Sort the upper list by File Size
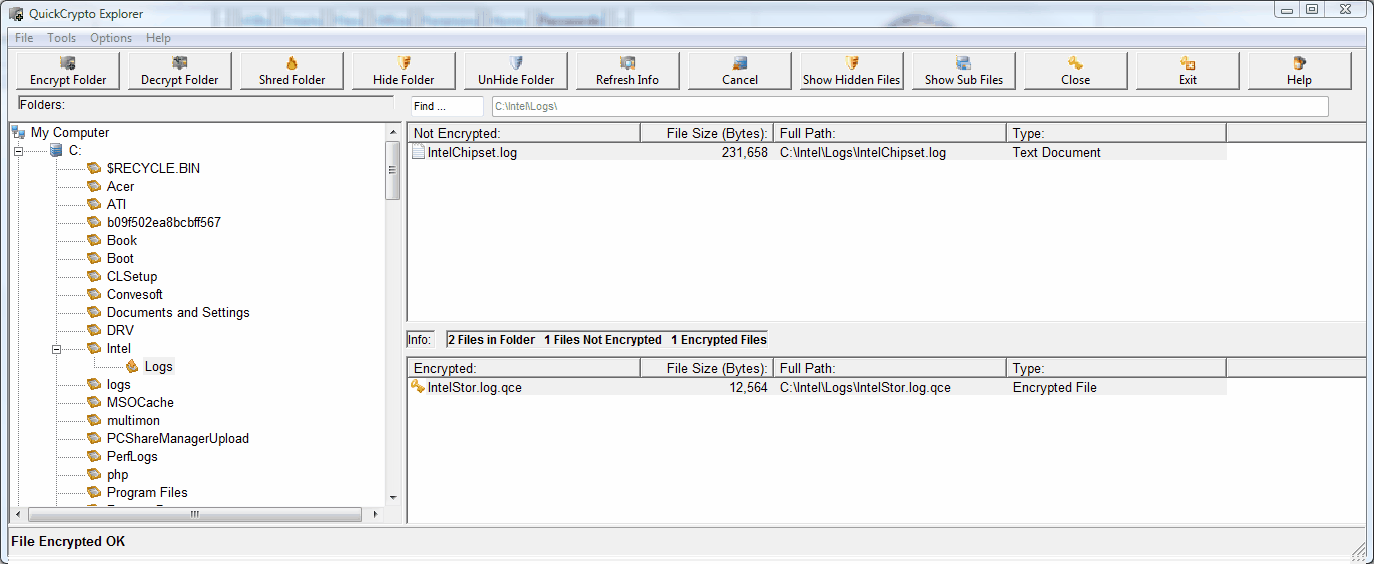1374x564 pixels. pyautogui.click(x=707, y=133)
